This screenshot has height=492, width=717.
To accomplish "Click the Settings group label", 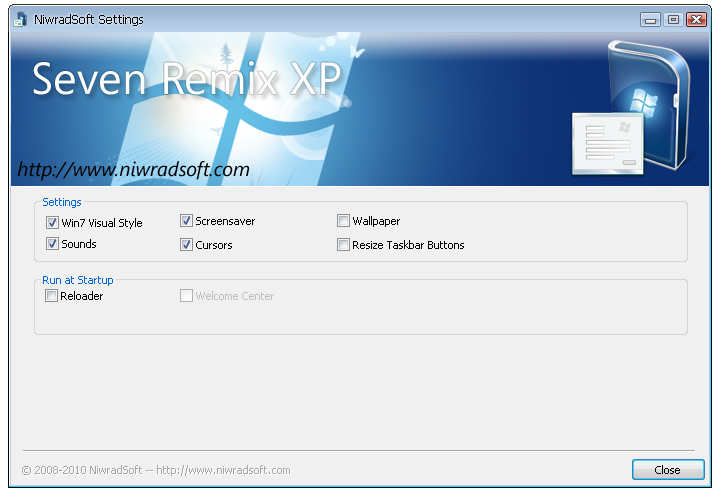I will coord(62,202).
